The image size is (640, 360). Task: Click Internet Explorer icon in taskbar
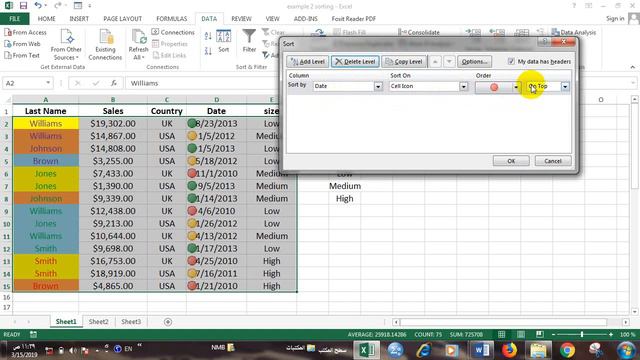click(x=424, y=350)
